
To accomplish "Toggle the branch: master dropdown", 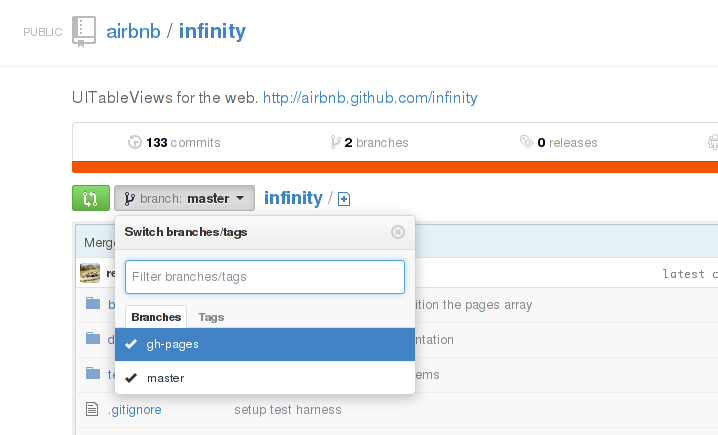I will (184, 198).
